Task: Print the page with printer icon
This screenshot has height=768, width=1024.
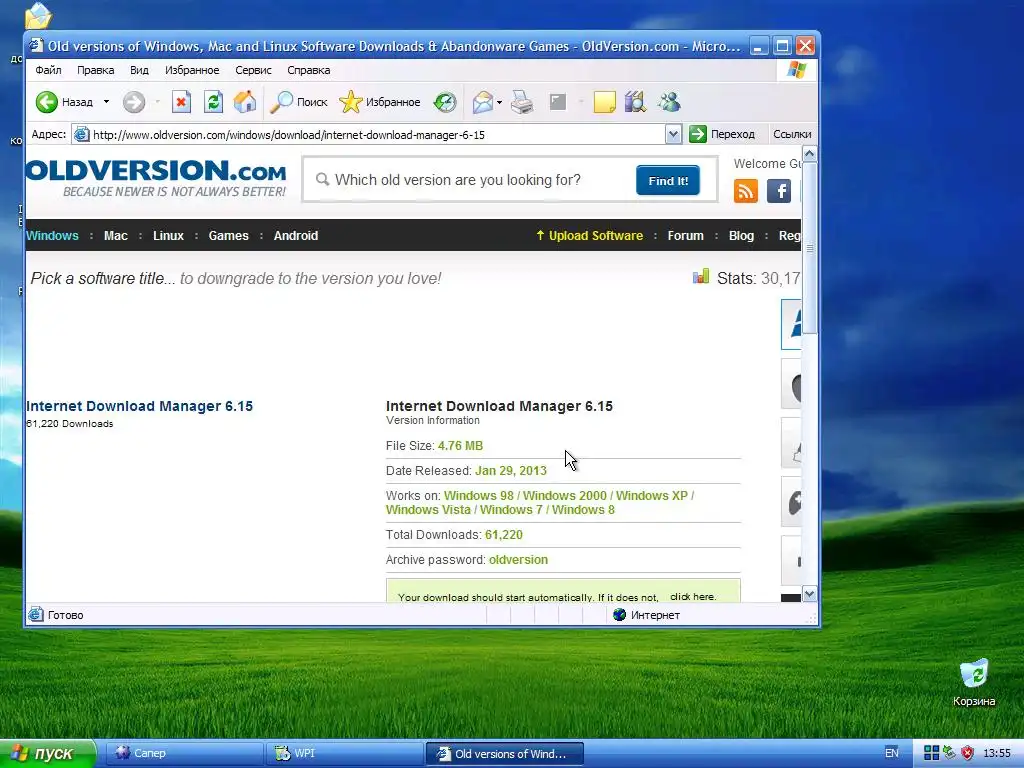Action: pyautogui.click(x=522, y=102)
